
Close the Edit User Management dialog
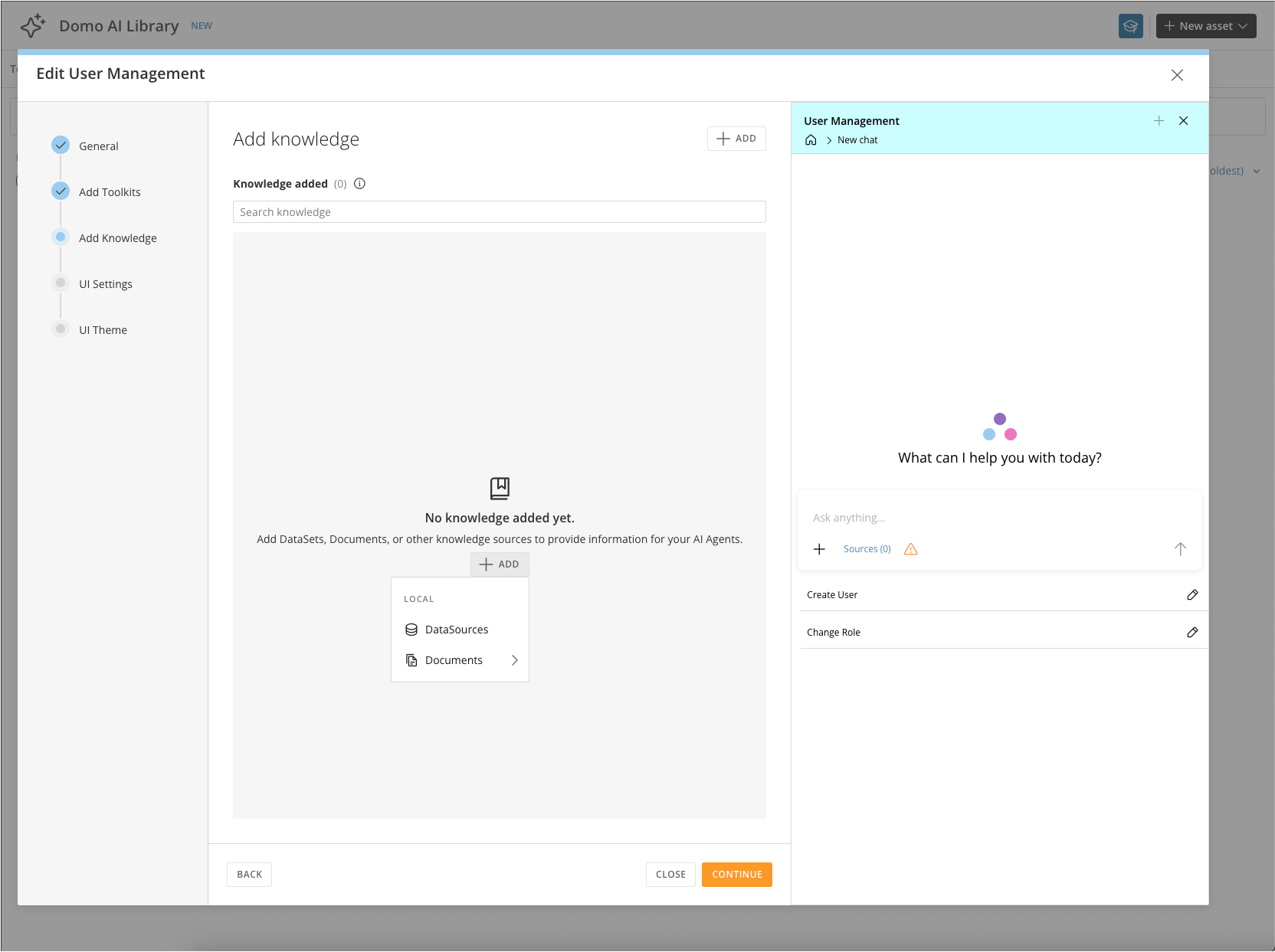1177,75
